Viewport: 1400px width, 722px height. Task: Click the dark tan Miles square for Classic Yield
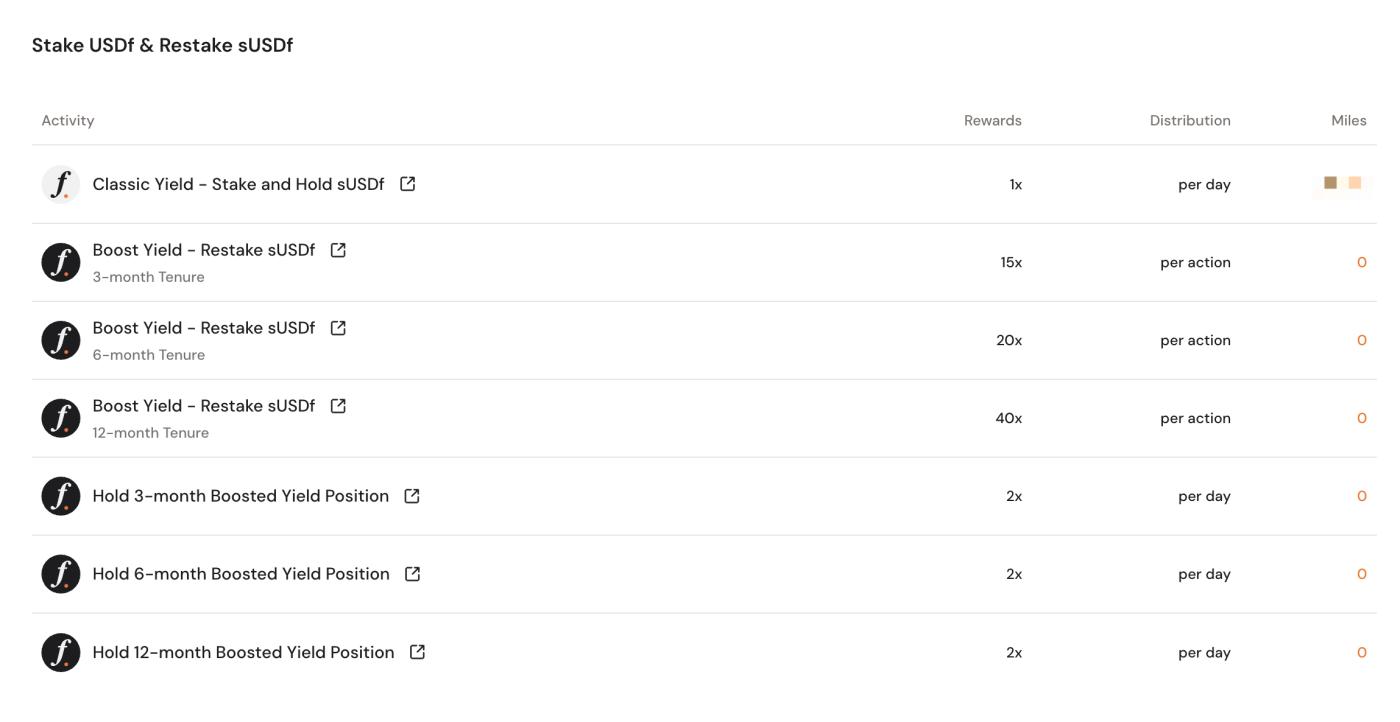coord(1330,183)
